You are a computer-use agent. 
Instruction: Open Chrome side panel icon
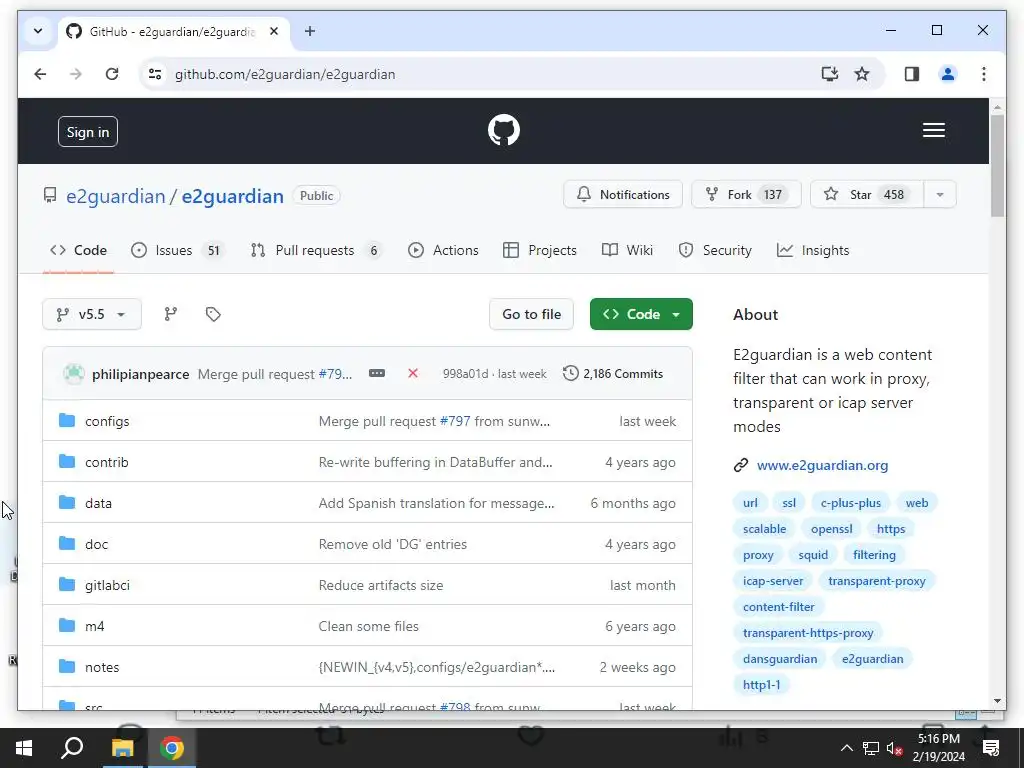tap(912, 74)
